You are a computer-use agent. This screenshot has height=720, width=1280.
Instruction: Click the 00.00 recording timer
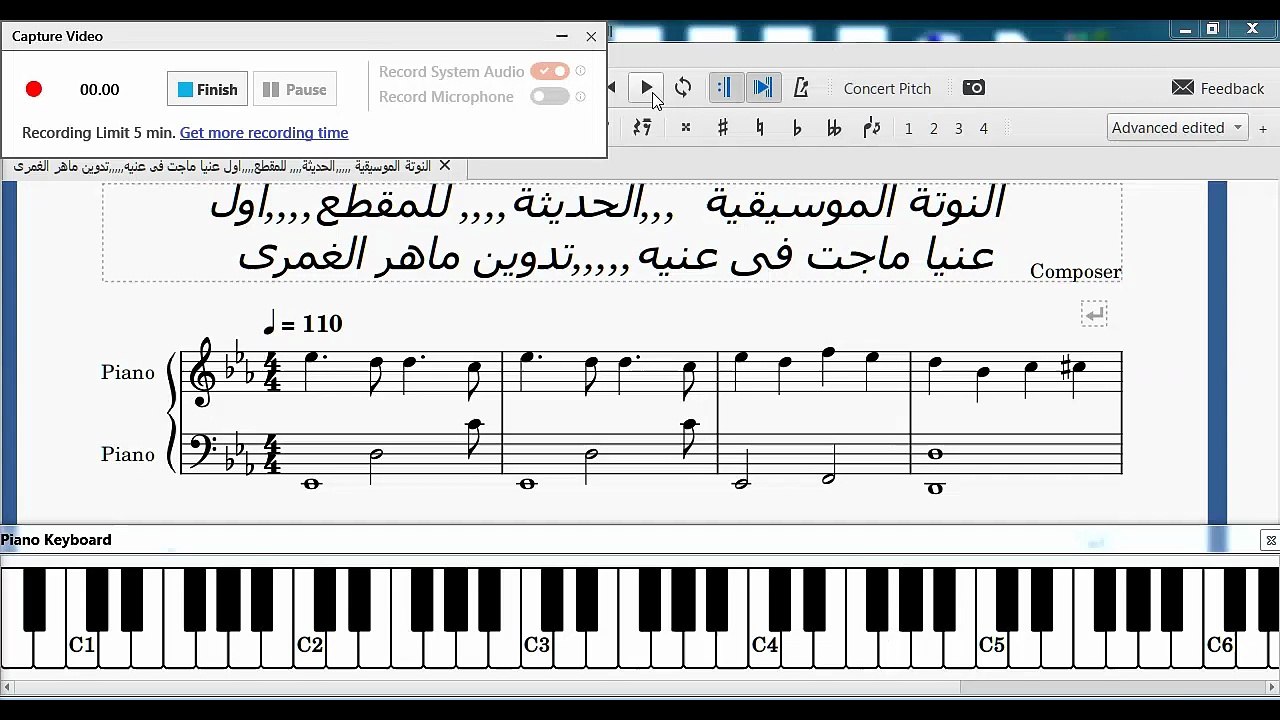(x=99, y=89)
